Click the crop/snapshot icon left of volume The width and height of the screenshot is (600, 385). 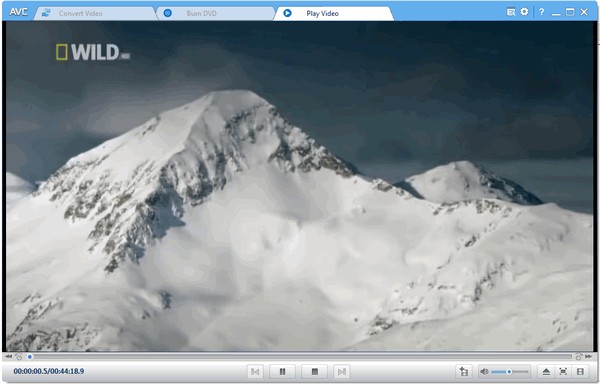[463, 371]
